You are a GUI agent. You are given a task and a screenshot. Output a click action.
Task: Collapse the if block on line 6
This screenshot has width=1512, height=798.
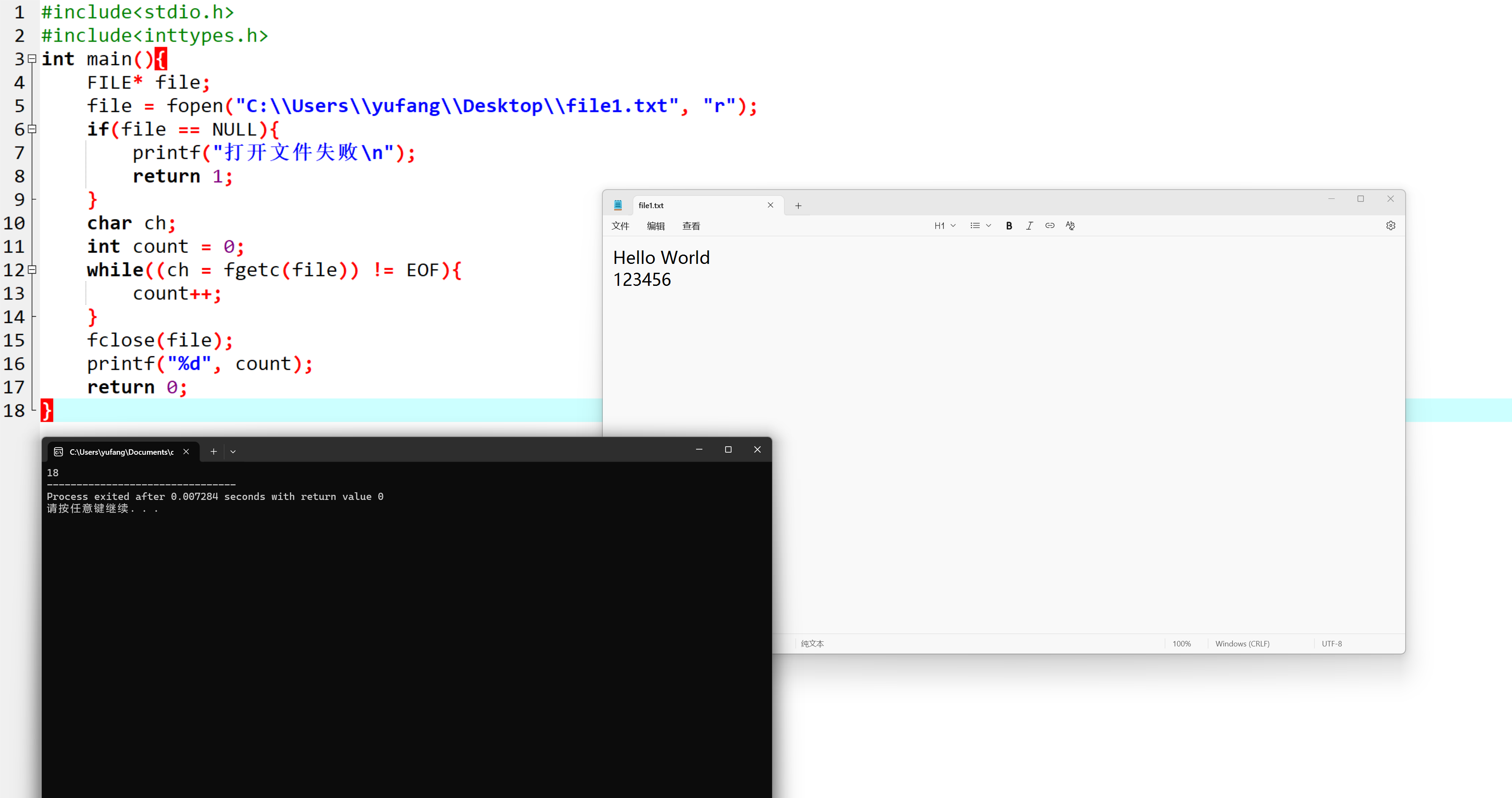tap(32, 129)
